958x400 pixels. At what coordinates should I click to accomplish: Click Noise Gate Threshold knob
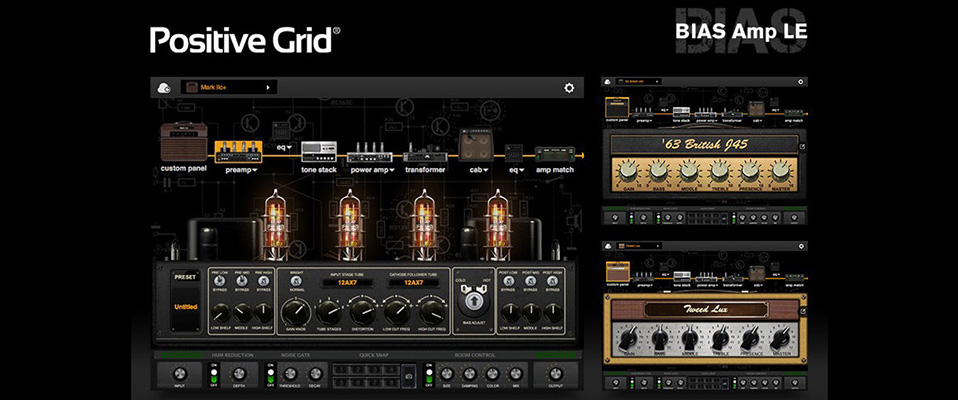coord(291,373)
